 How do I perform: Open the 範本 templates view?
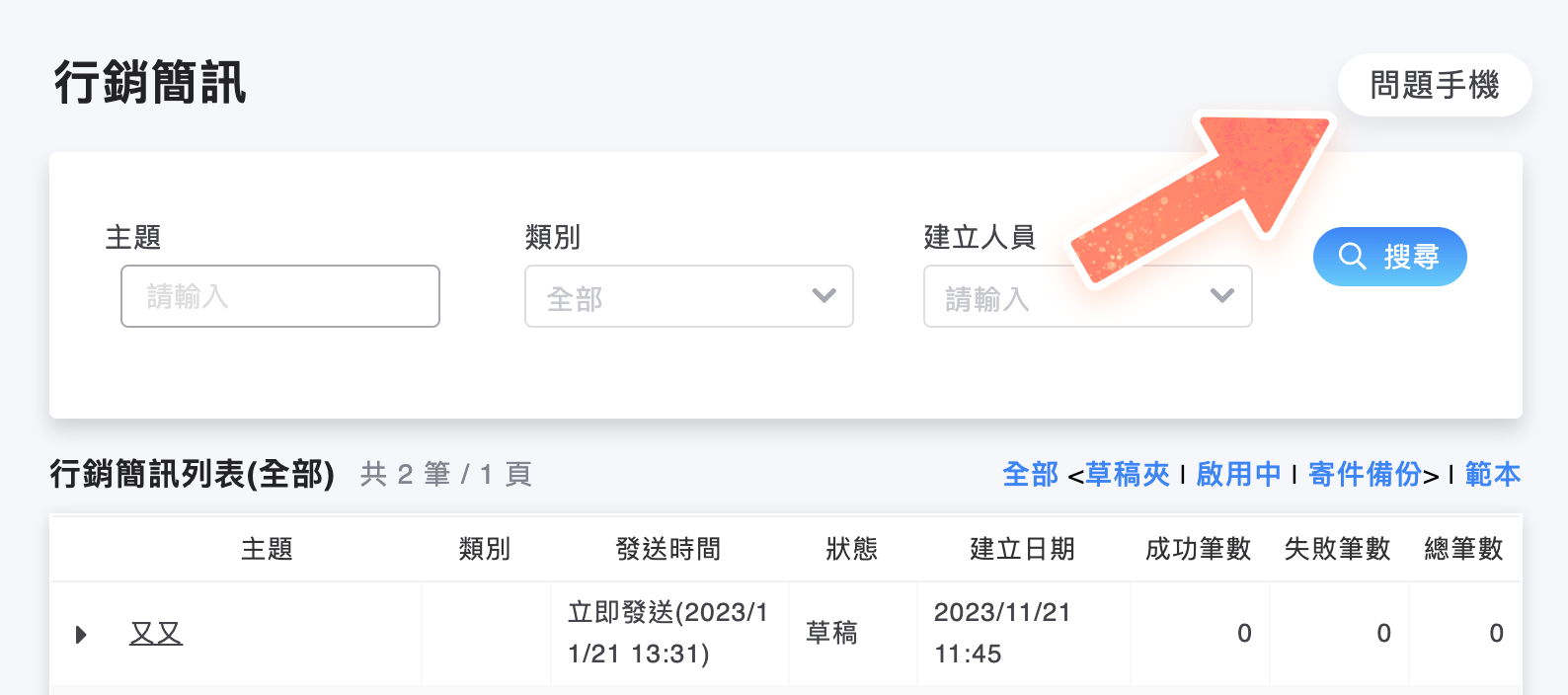click(1494, 475)
